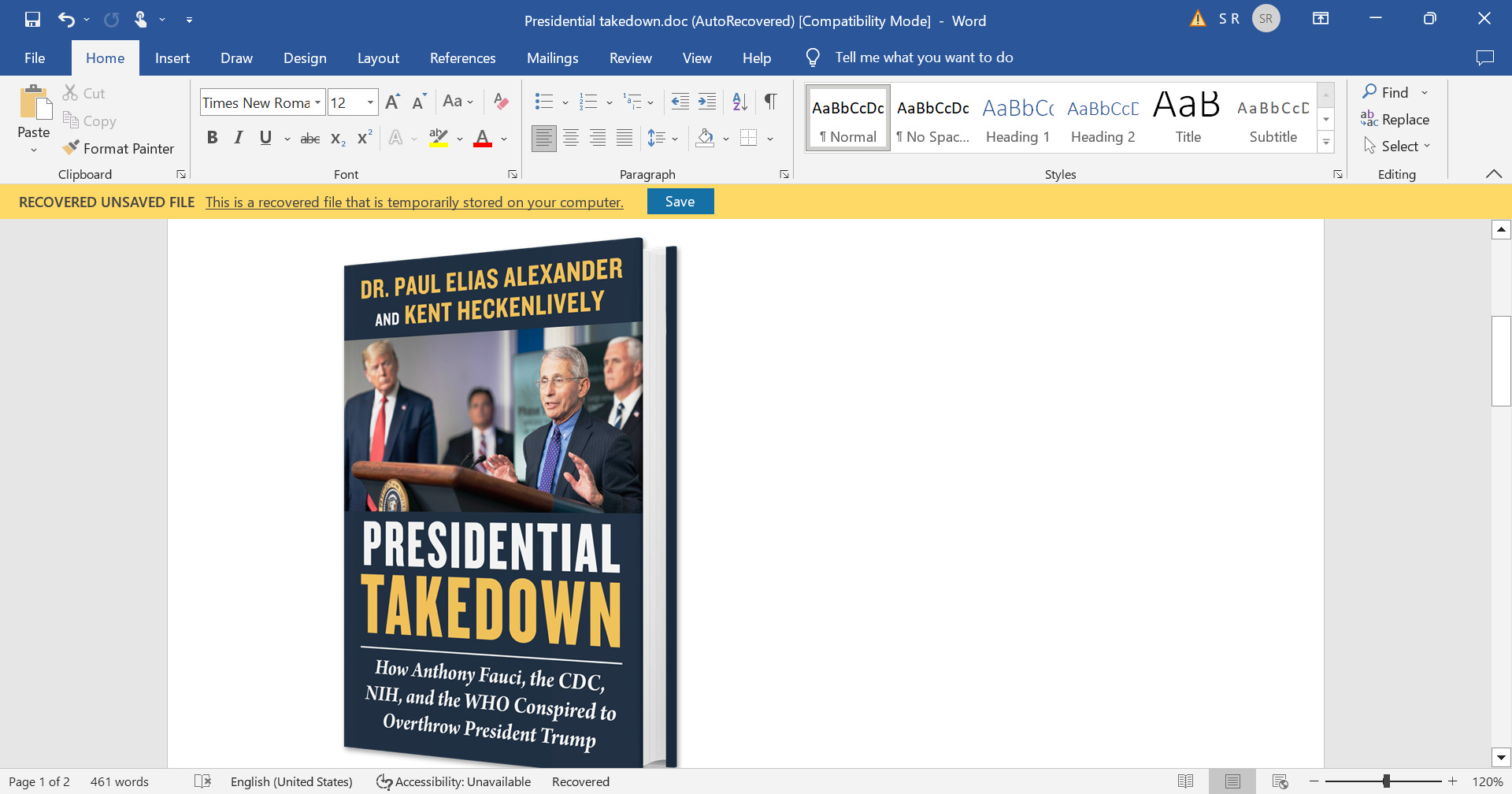Click the Tell me what you want search box

coord(924,58)
